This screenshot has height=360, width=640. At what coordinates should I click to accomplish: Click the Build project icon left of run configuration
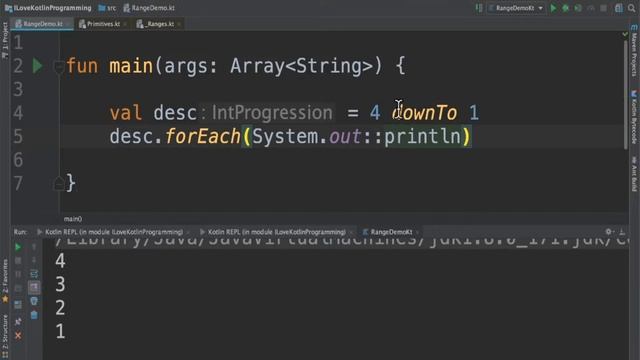click(x=479, y=8)
